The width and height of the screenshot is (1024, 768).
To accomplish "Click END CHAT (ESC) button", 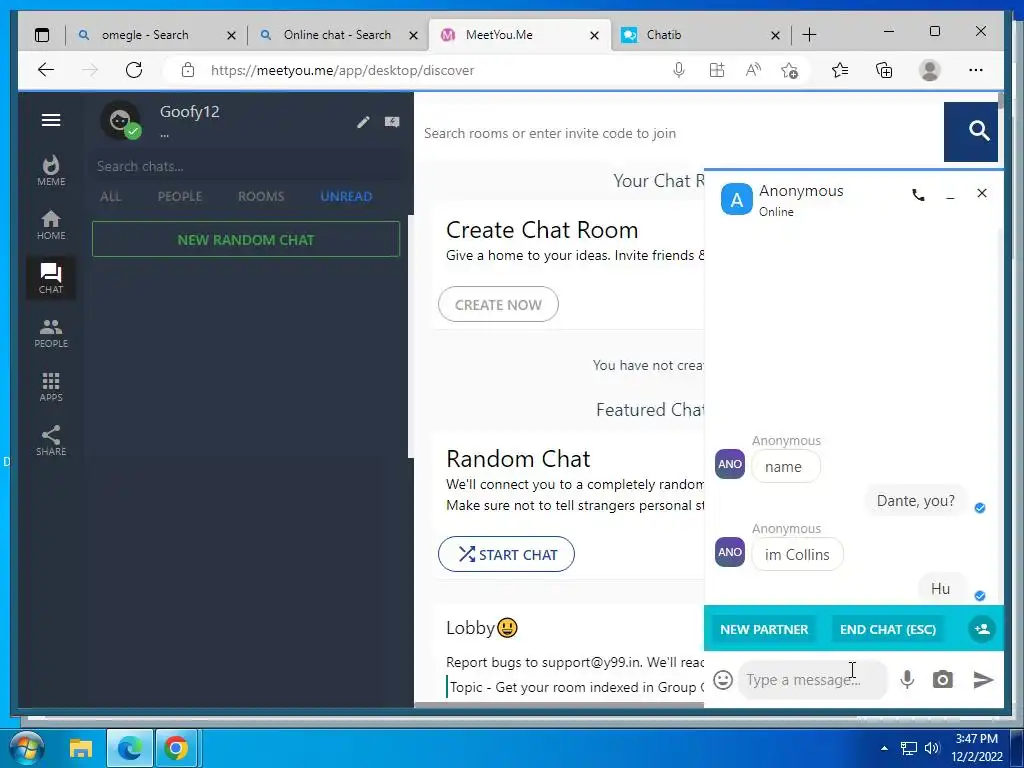I will pyautogui.click(x=888, y=630).
